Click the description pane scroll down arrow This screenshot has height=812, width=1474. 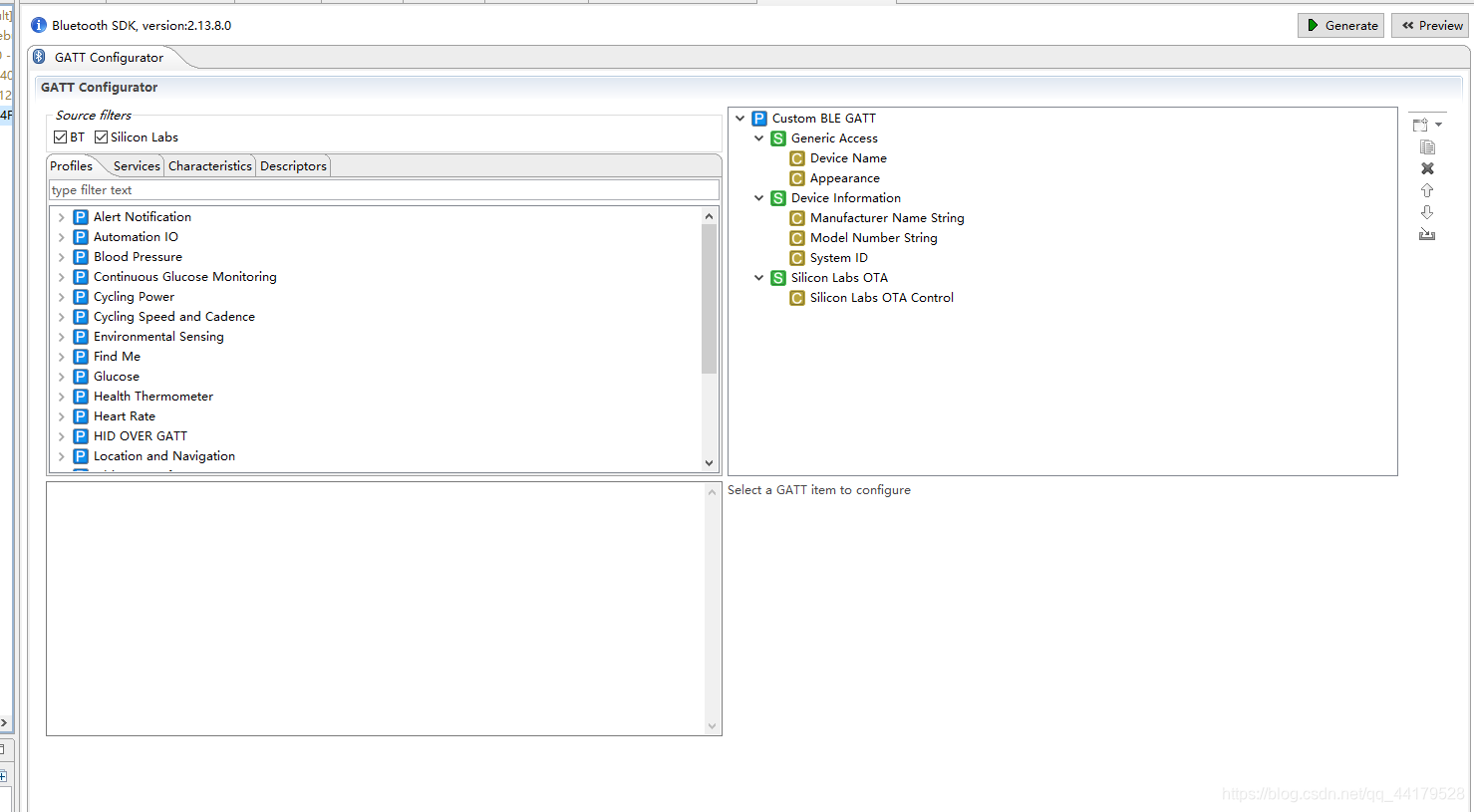point(713,726)
